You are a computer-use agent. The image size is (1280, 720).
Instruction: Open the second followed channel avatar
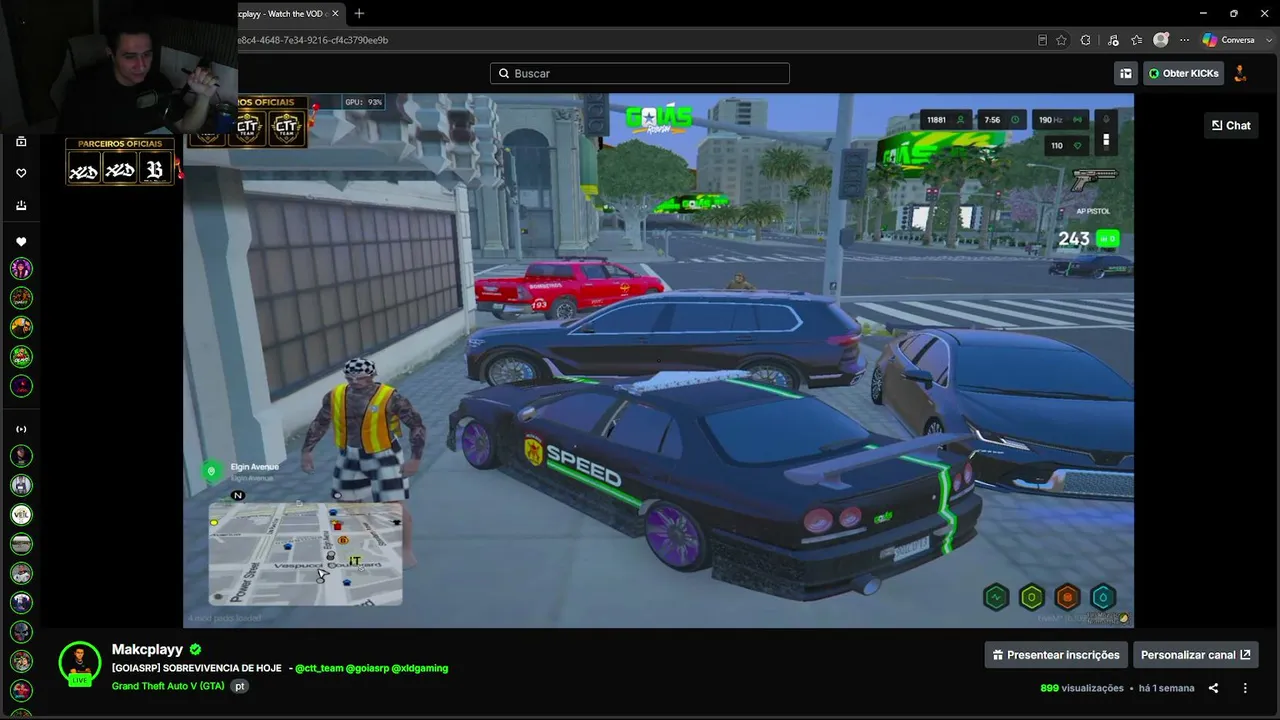[x=21, y=298]
